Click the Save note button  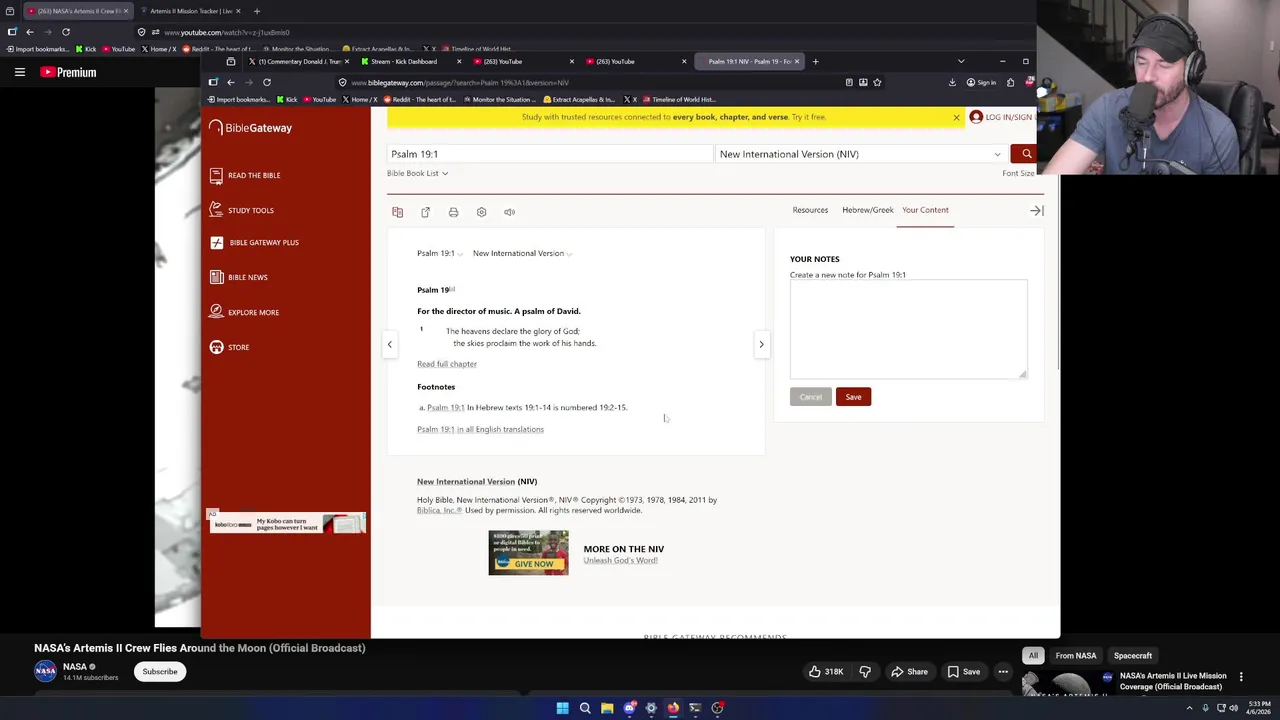coord(853,397)
